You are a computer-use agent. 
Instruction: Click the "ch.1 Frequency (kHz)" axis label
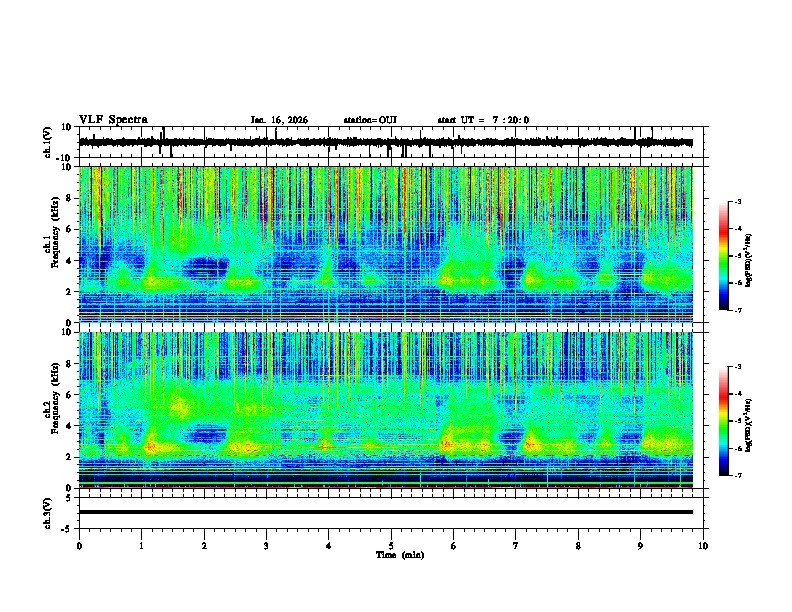pyautogui.click(x=52, y=244)
